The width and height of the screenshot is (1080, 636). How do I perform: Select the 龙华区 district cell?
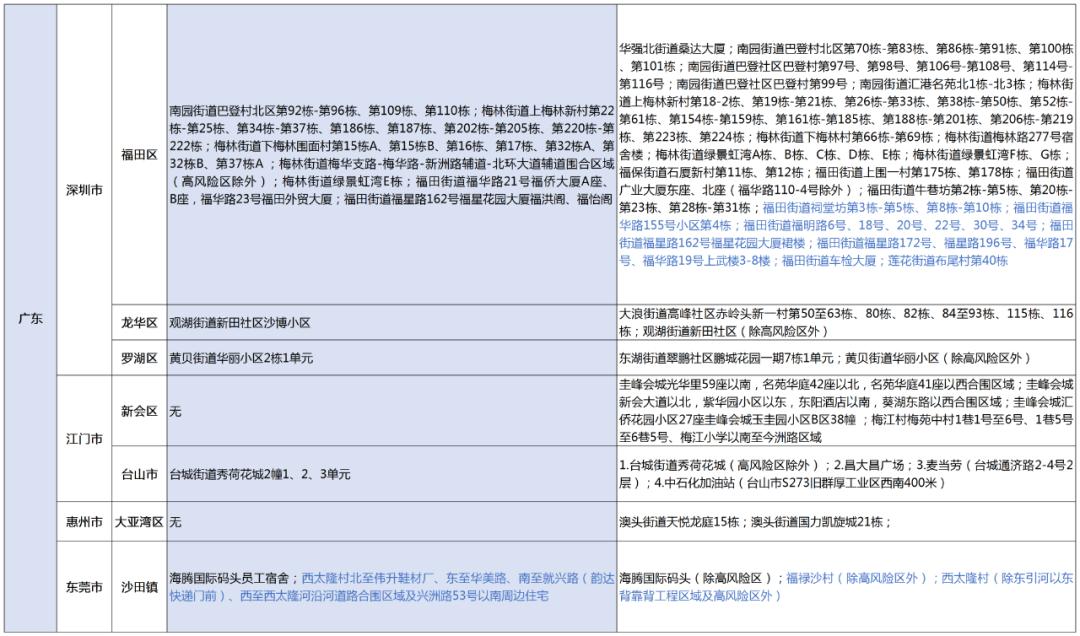coord(138,323)
